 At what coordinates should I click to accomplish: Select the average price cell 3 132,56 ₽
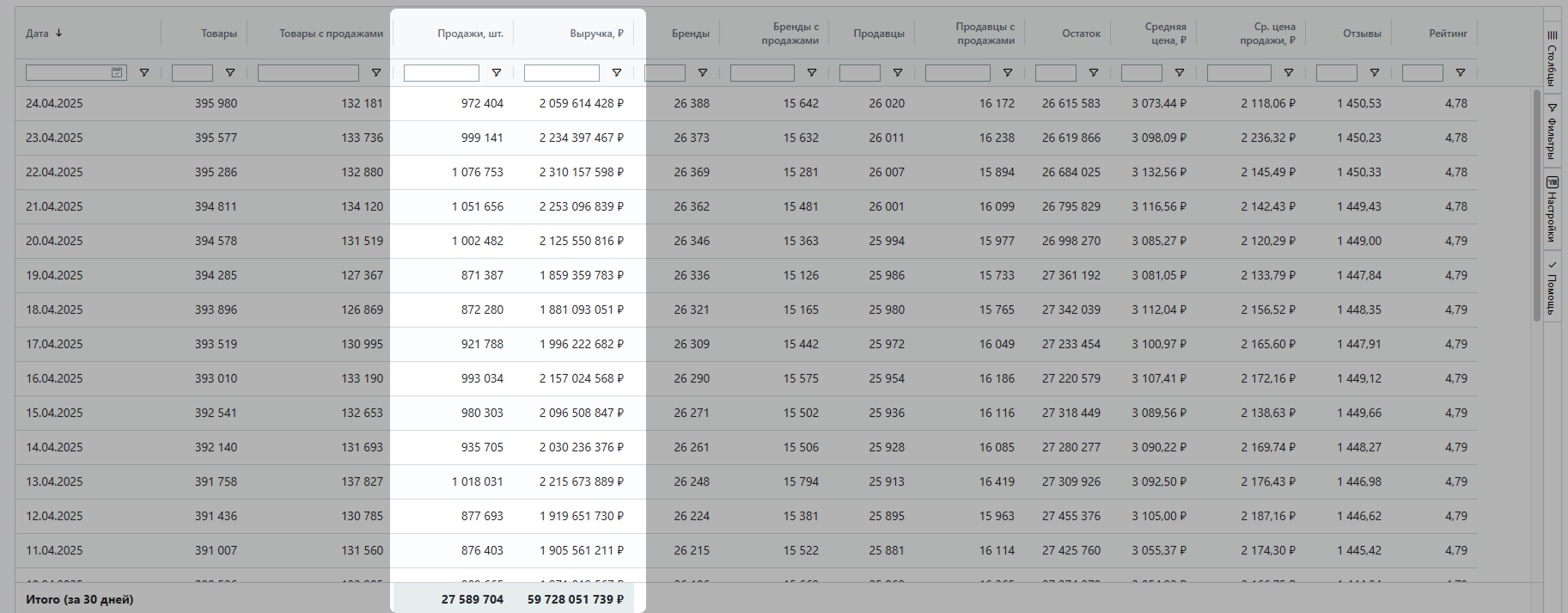[1159, 172]
